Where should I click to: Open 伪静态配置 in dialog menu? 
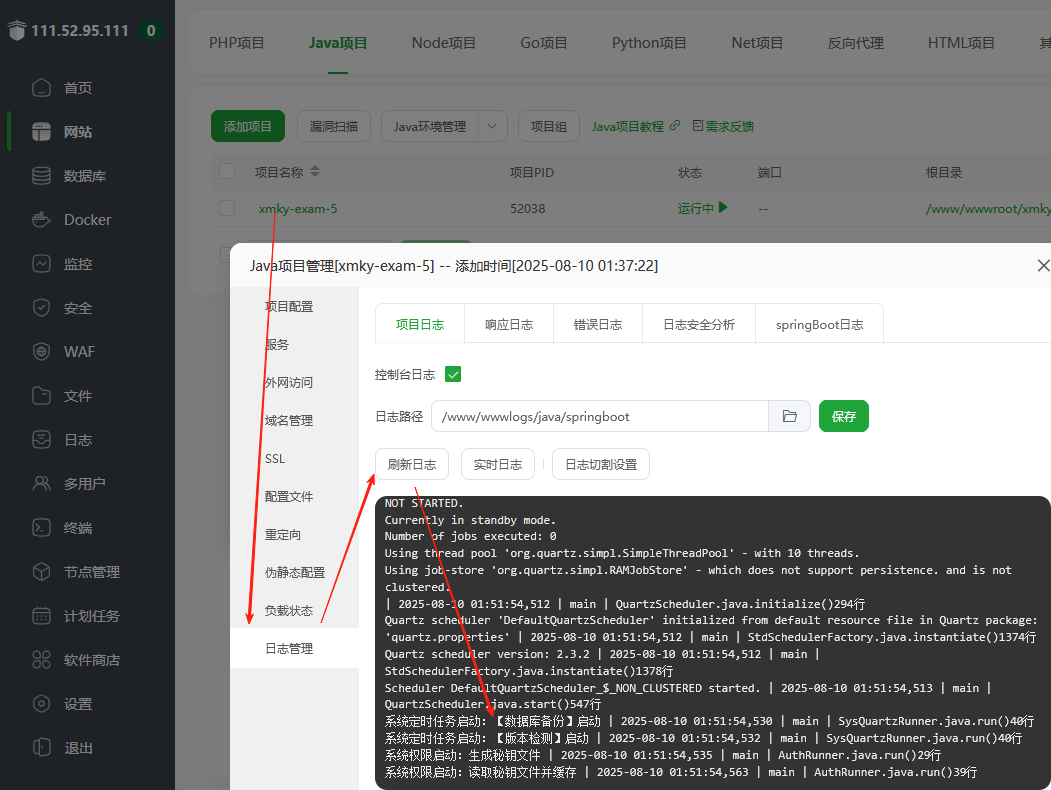tap(294, 572)
